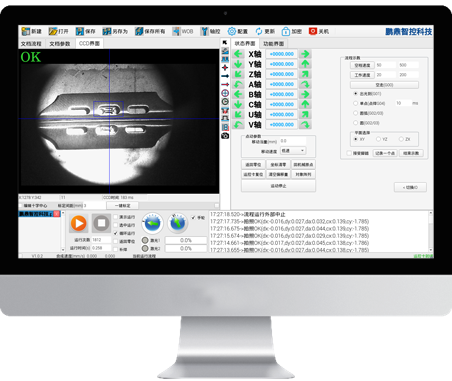The height and width of the screenshot is (381, 452).
Task: Click the gray stop button
Action: pyautogui.click(x=101, y=223)
